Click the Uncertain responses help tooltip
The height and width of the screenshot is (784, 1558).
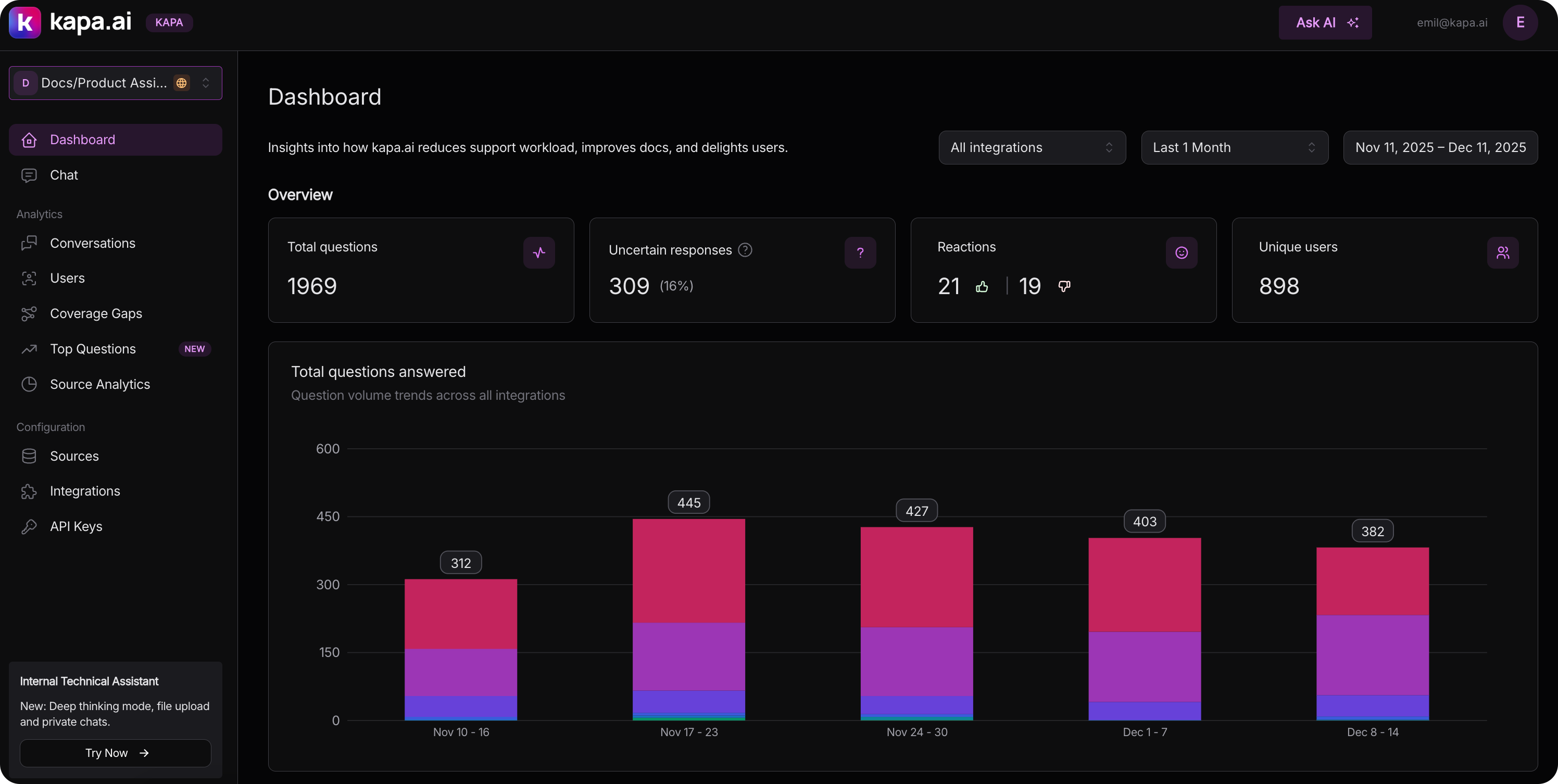point(745,250)
